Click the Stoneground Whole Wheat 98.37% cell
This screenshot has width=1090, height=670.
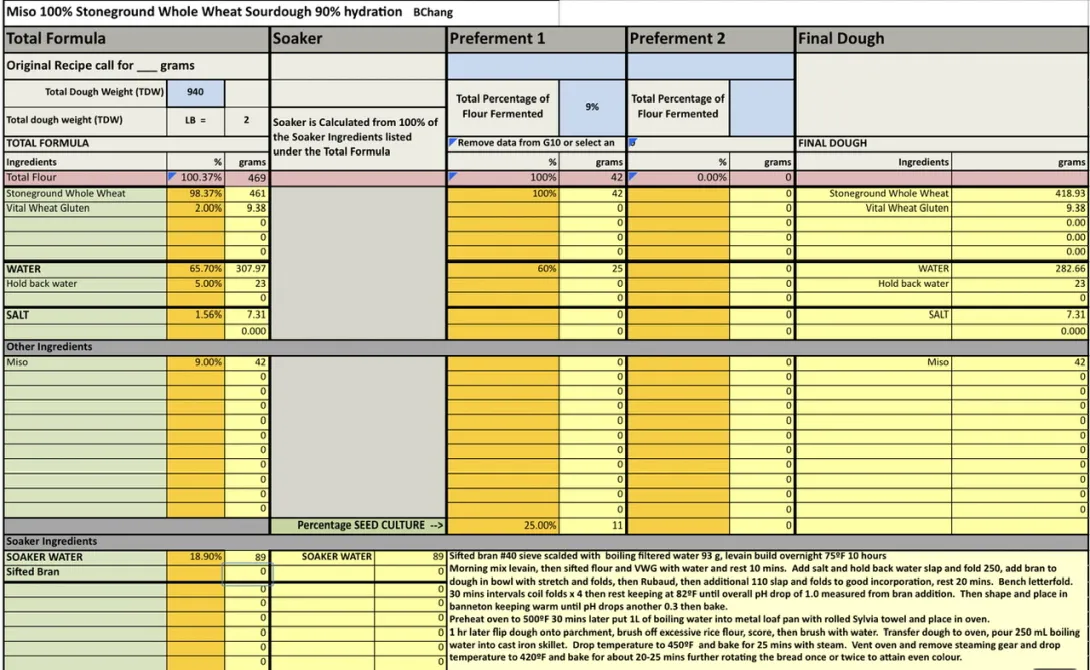point(195,194)
